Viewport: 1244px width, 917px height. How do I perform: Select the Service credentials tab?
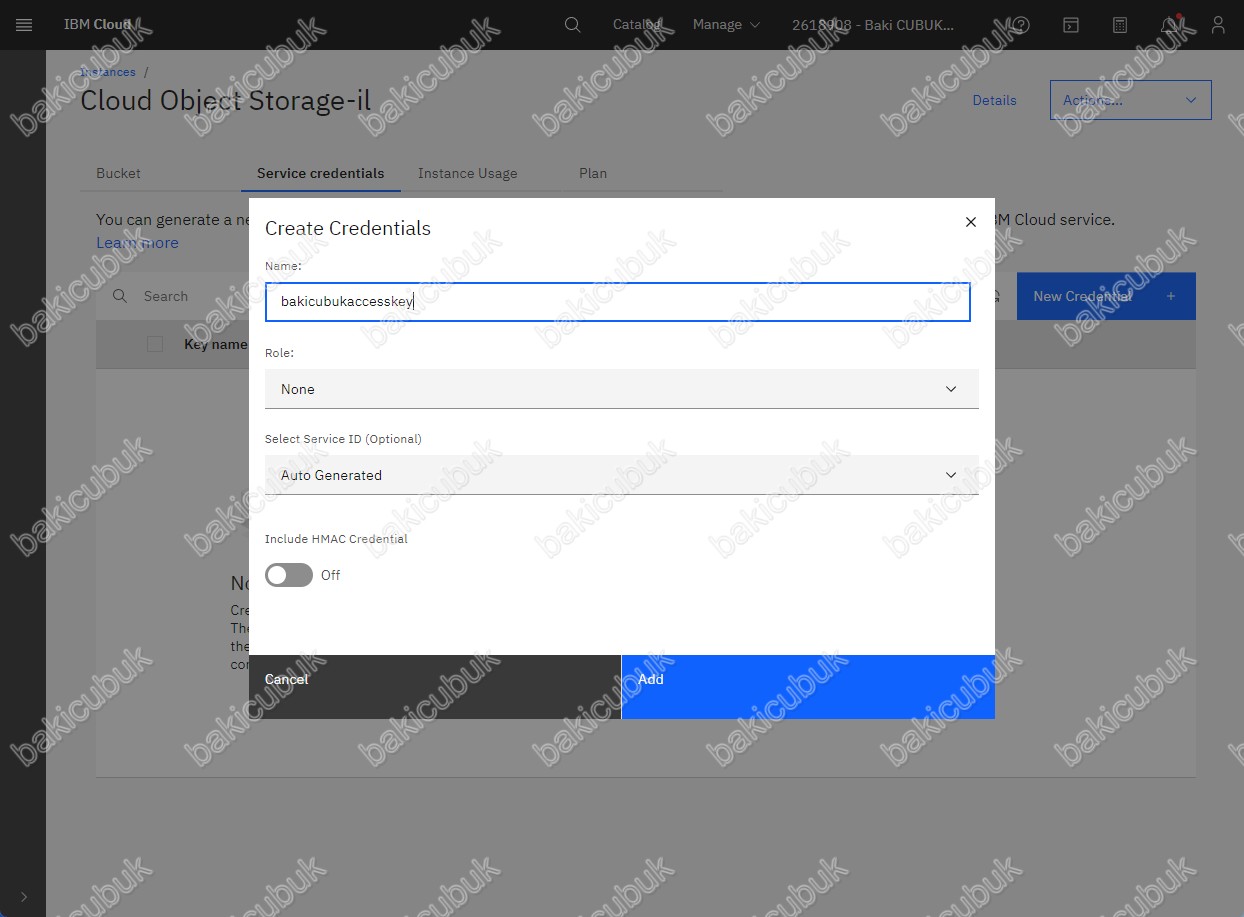tap(321, 173)
